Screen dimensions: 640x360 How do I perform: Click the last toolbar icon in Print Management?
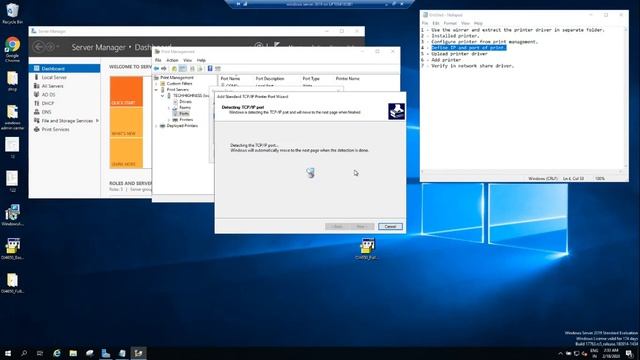(218, 69)
